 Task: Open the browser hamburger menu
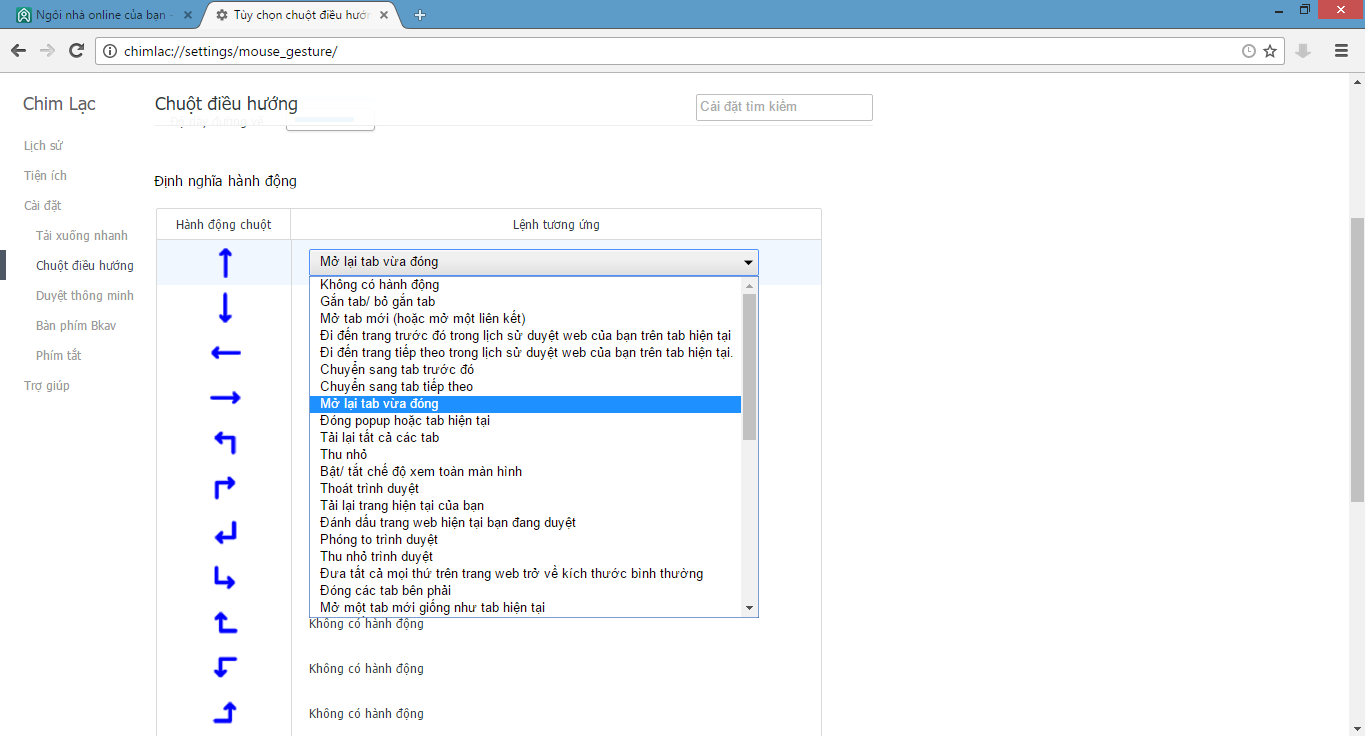(1342, 51)
